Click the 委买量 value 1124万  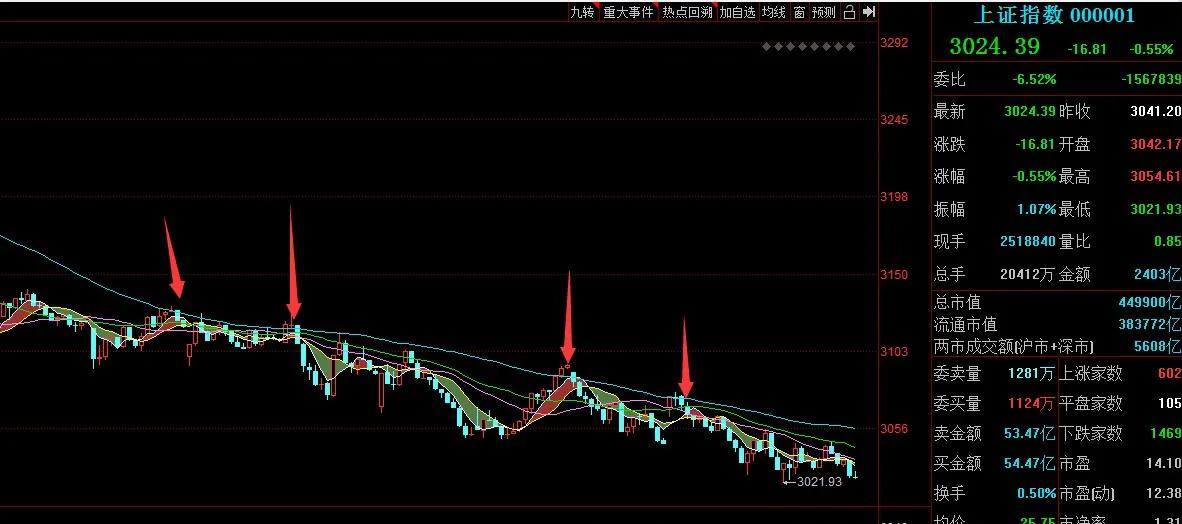pyautogui.click(x=1030, y=403)
